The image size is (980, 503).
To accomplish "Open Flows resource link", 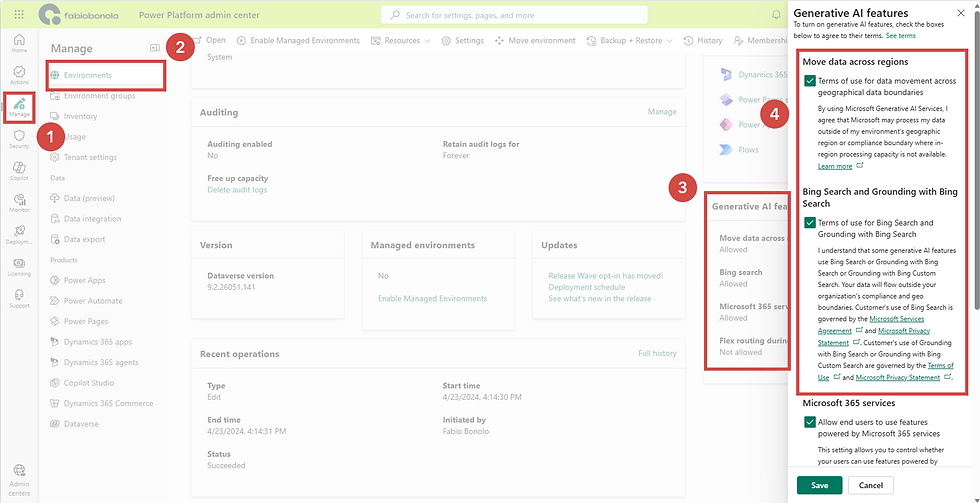I will 748,150.
